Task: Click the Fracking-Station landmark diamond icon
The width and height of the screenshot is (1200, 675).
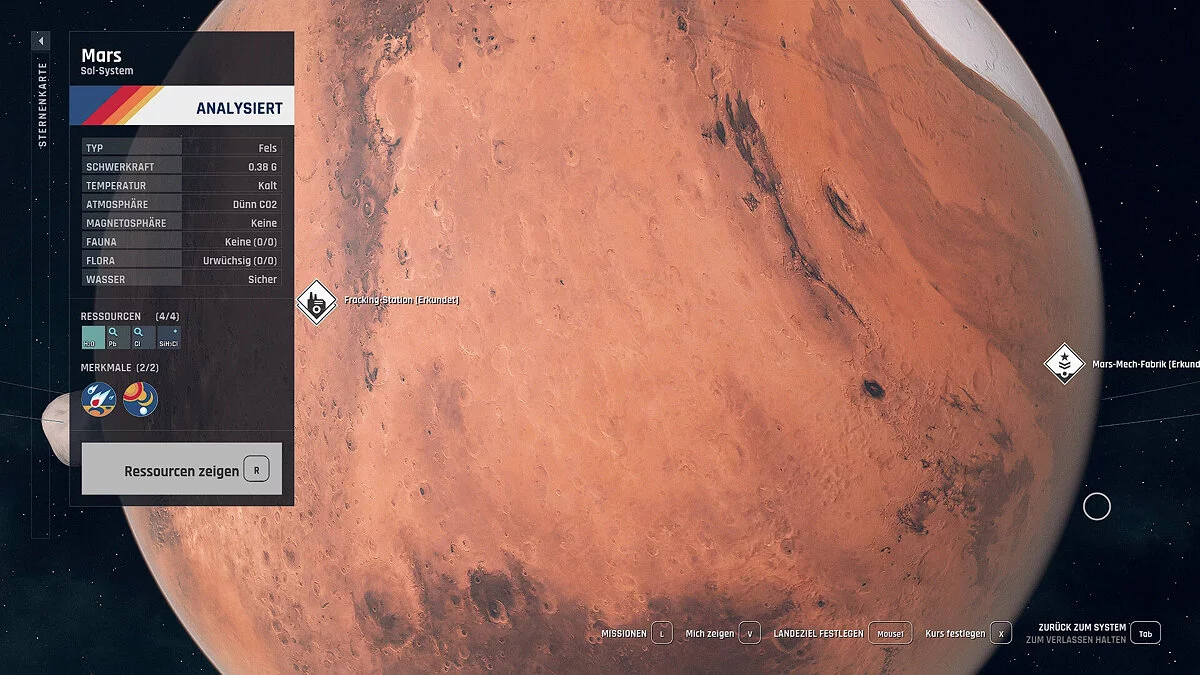Action: 317,302
